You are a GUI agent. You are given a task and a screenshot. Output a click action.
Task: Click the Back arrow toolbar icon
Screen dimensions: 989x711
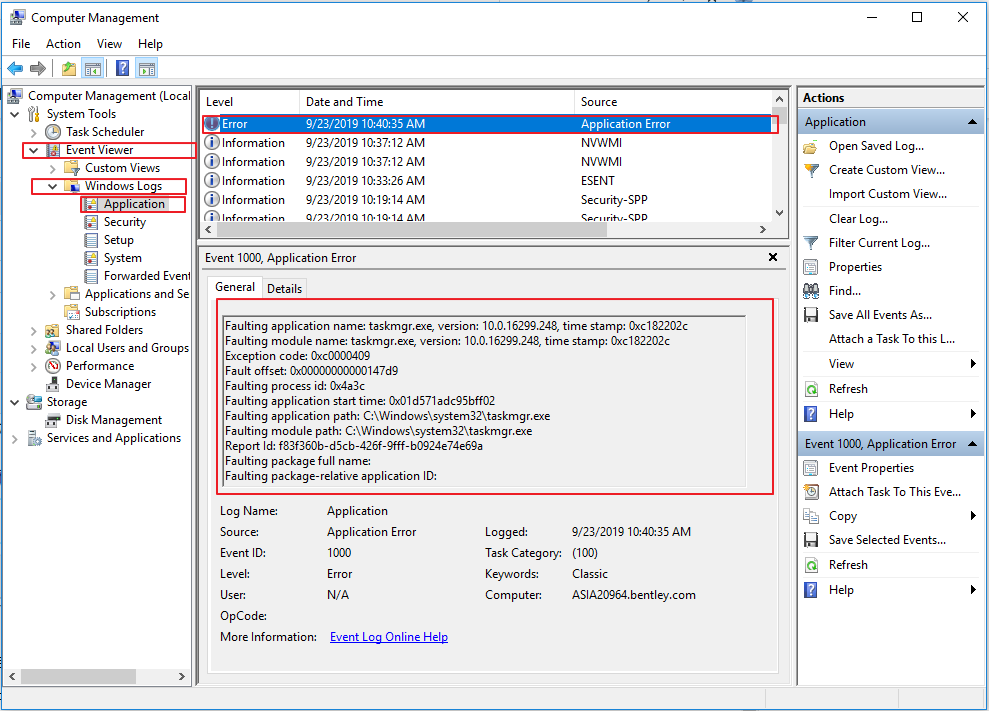click(15, 69)
